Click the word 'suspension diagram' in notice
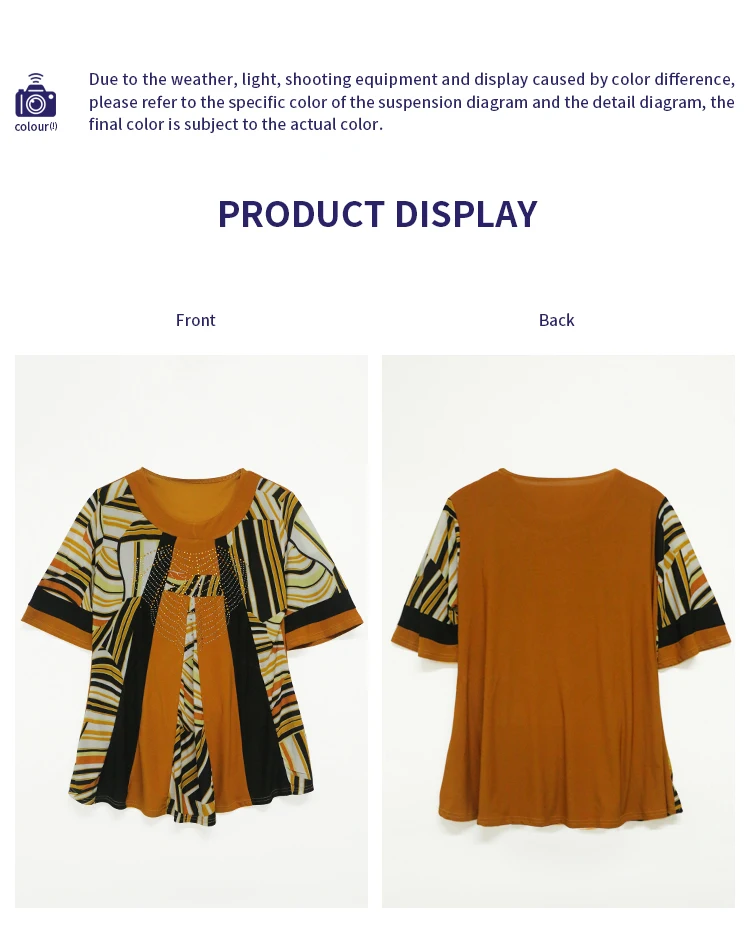The height and width of the screenshot is (950, 750). [x=454, y=102]
